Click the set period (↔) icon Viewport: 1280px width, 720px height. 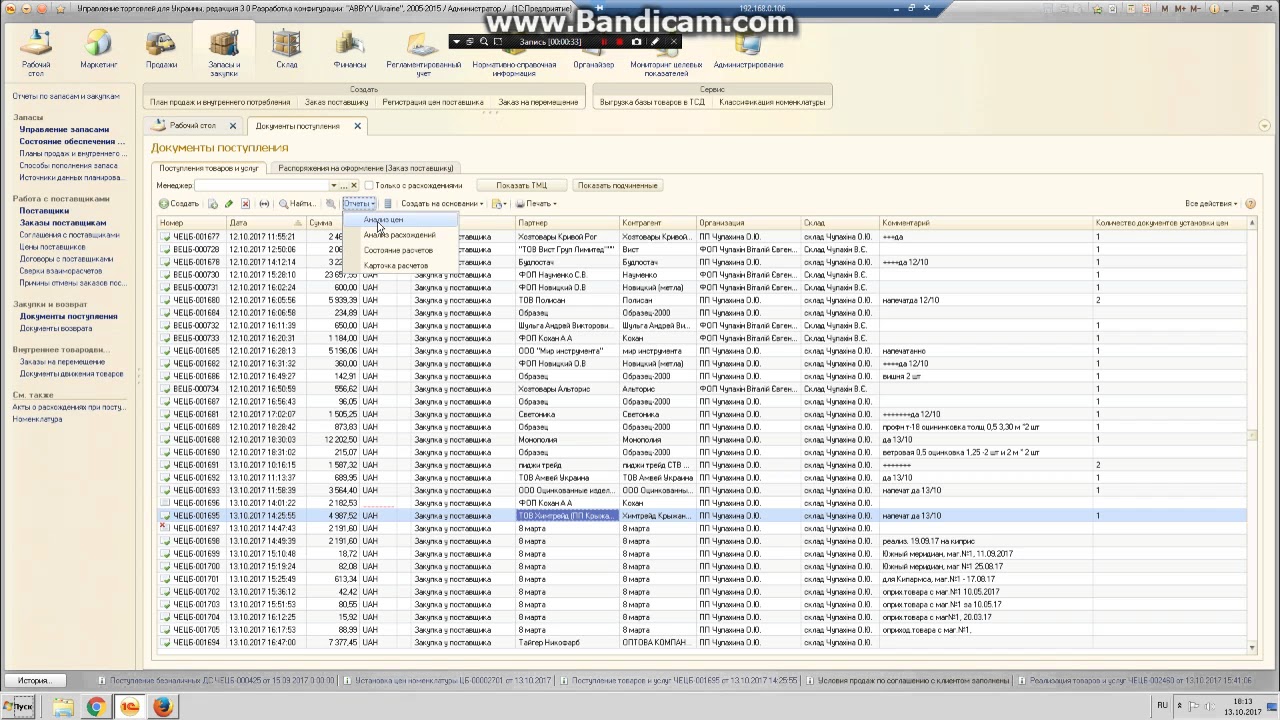[x=264, y=204]
